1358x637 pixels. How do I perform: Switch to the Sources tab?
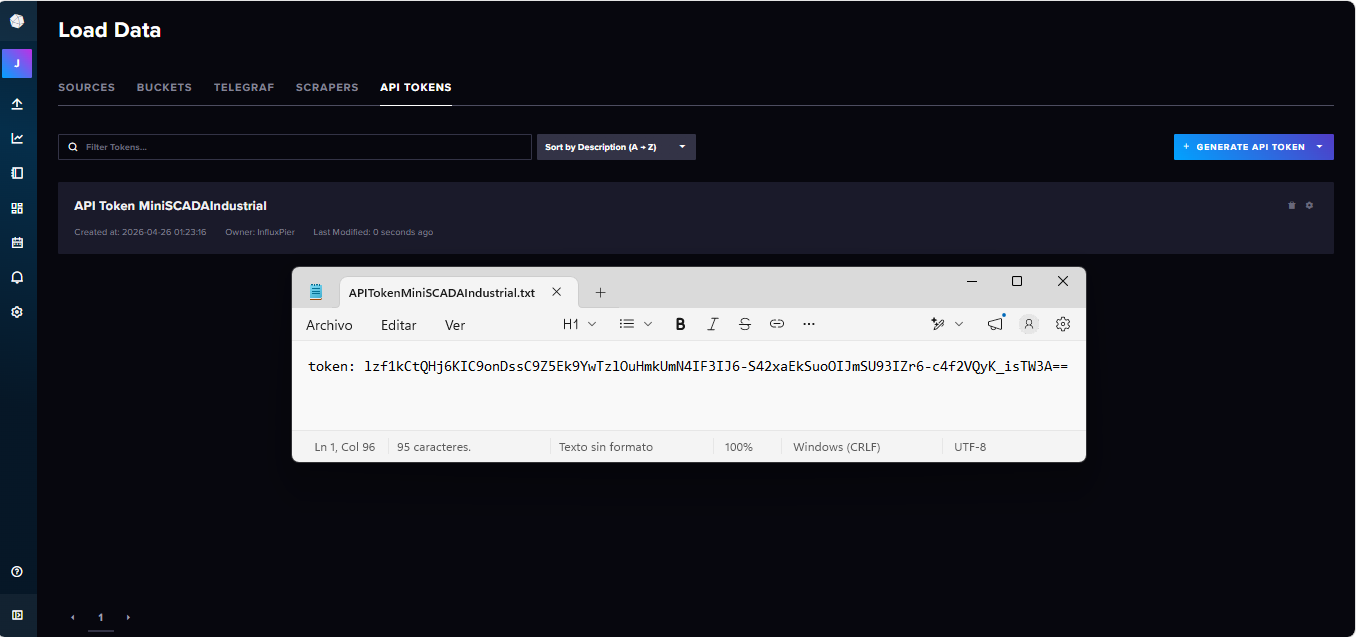pyautogui.click(x=86, y=88)
